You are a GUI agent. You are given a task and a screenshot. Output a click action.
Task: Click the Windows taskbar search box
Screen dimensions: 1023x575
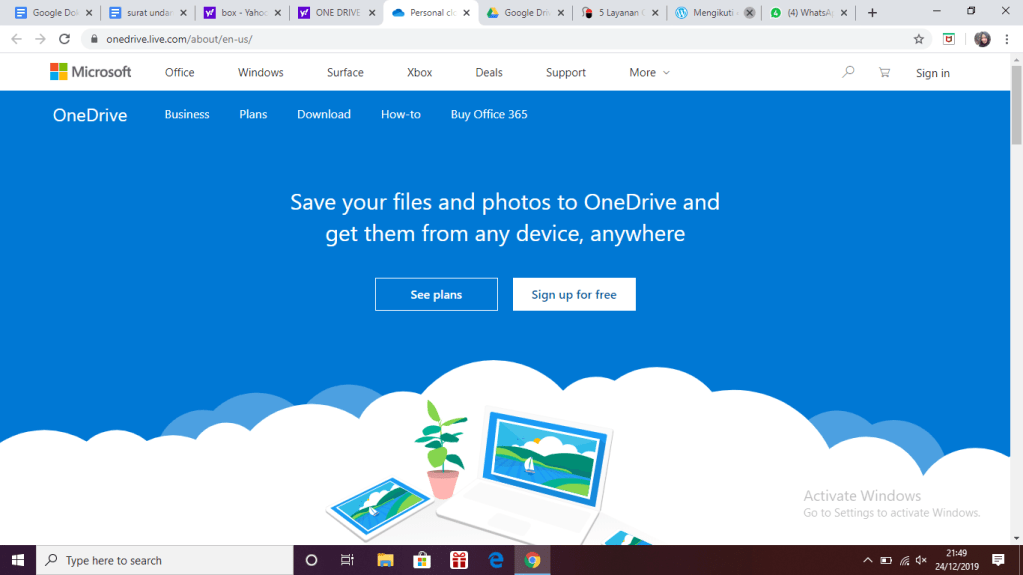165,560
